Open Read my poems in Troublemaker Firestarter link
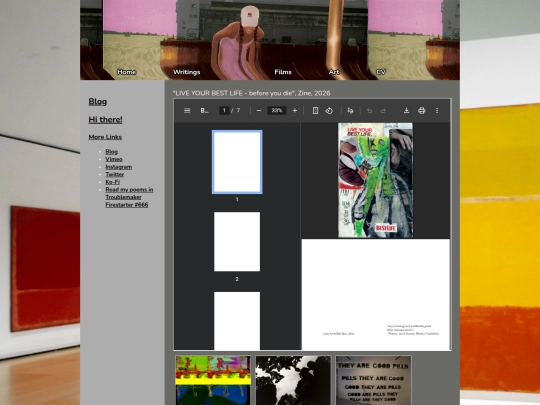Viewport: 540px width, 405px height. click(x=129, y=197)
